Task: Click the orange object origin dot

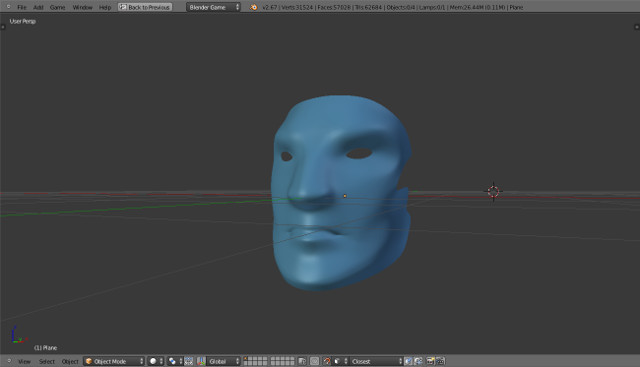Action: [x=345, y=196]
